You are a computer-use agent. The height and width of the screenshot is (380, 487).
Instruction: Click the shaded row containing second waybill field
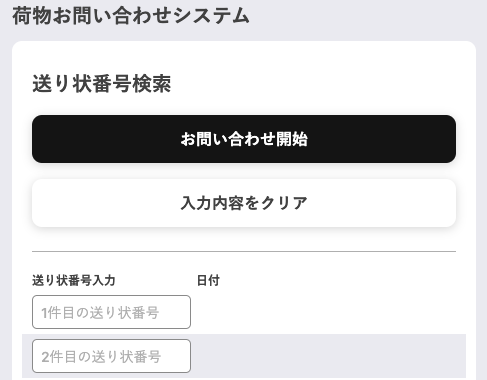coord(244,356)
